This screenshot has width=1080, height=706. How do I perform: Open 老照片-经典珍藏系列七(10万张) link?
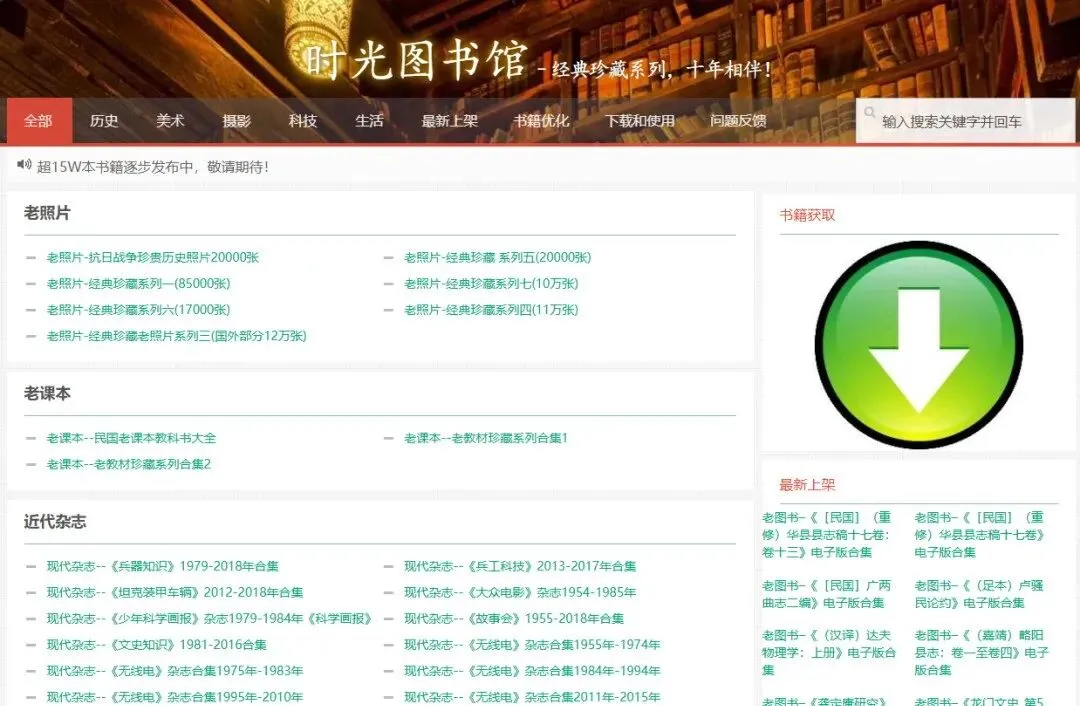(x=491, y=283)
